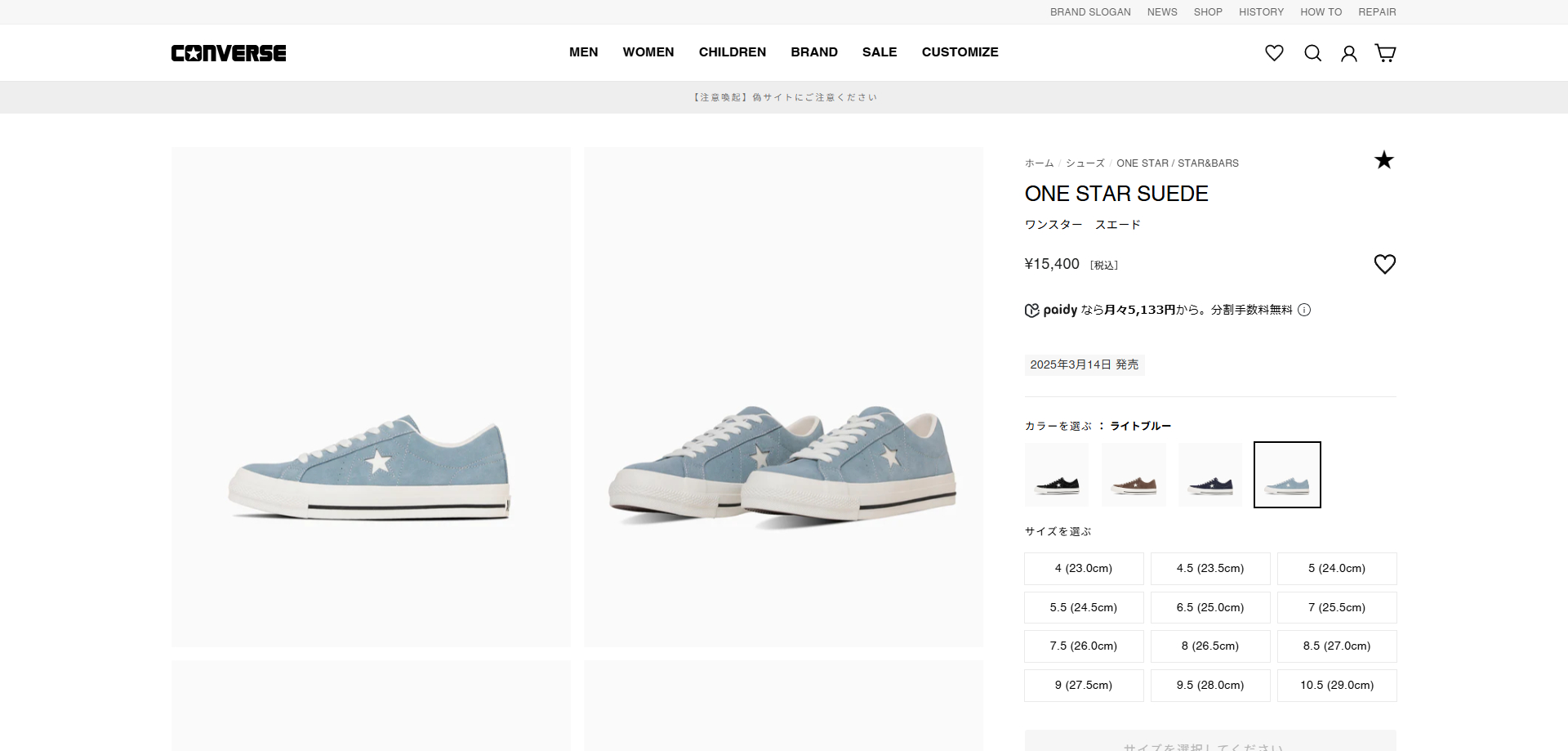1568x751 pixels.
Task: Select size 4 (23.0cm)
Action: click(1083, 568)
